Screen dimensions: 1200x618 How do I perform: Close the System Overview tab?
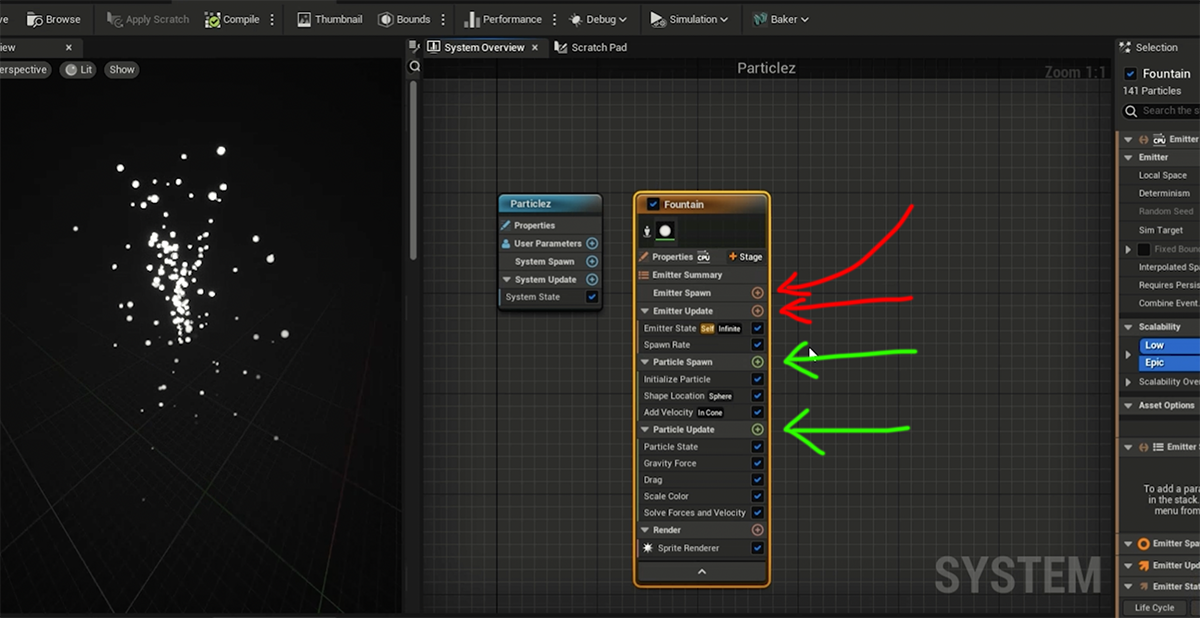tap(535, 47)
